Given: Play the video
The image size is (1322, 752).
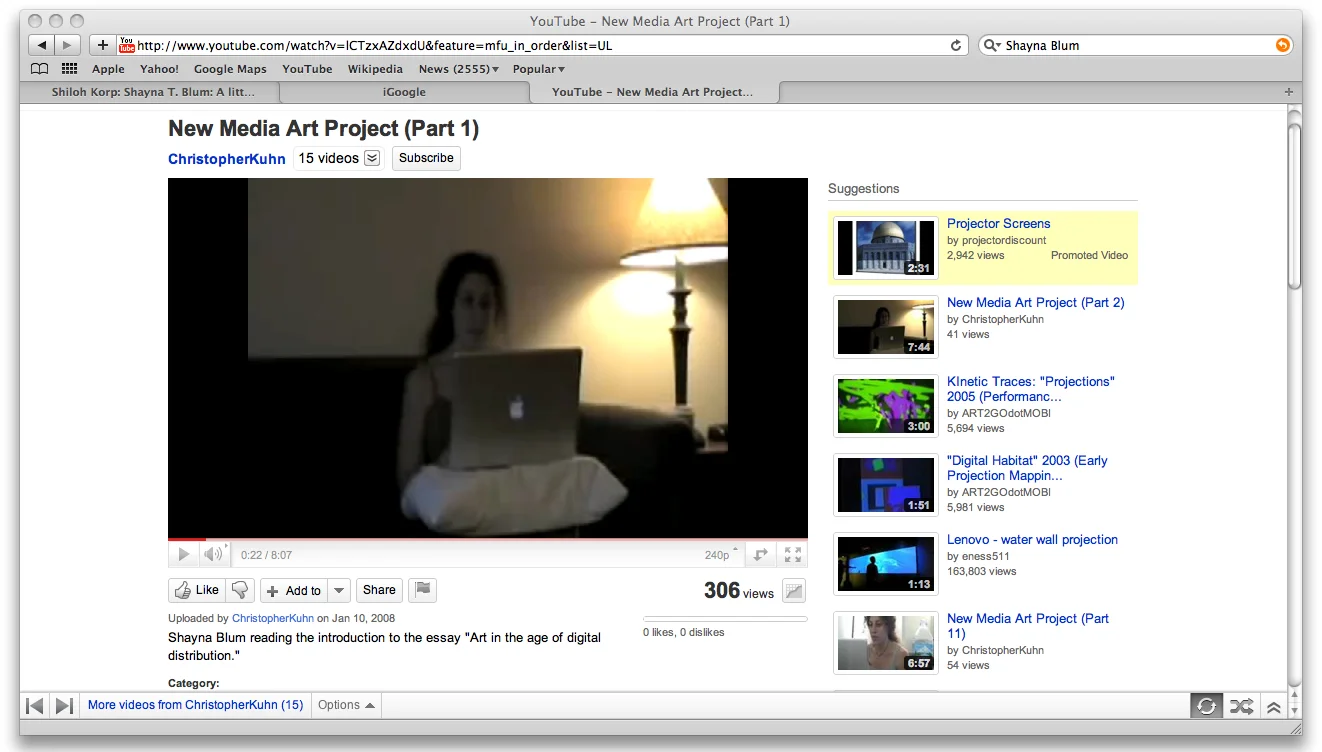Looking at the screenshot, I should coord(183,554).
